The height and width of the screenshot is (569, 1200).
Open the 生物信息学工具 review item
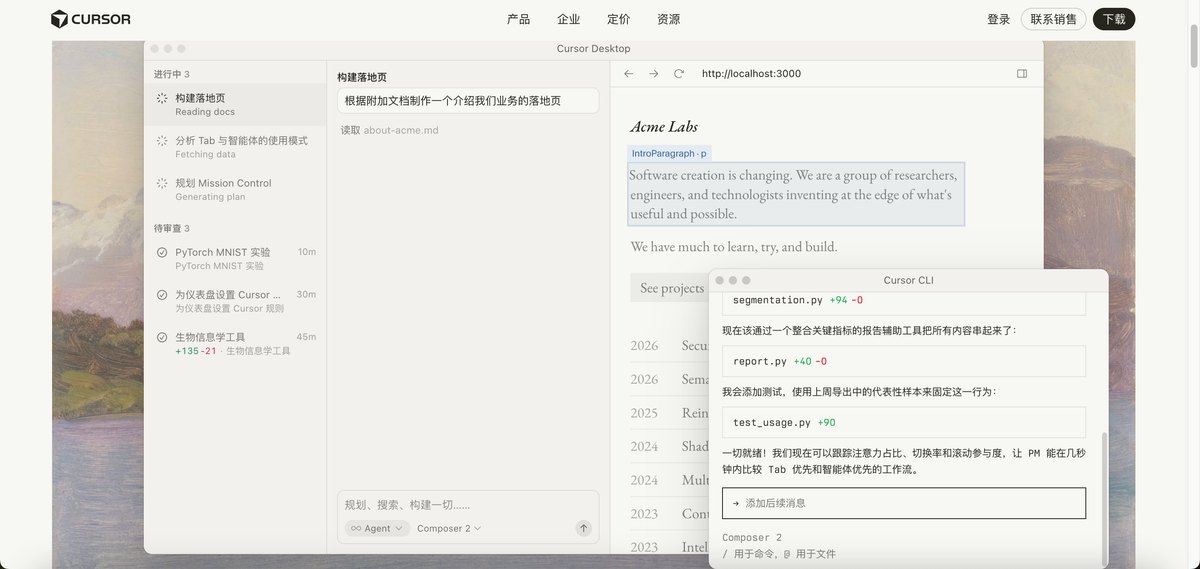click(235, 343)
